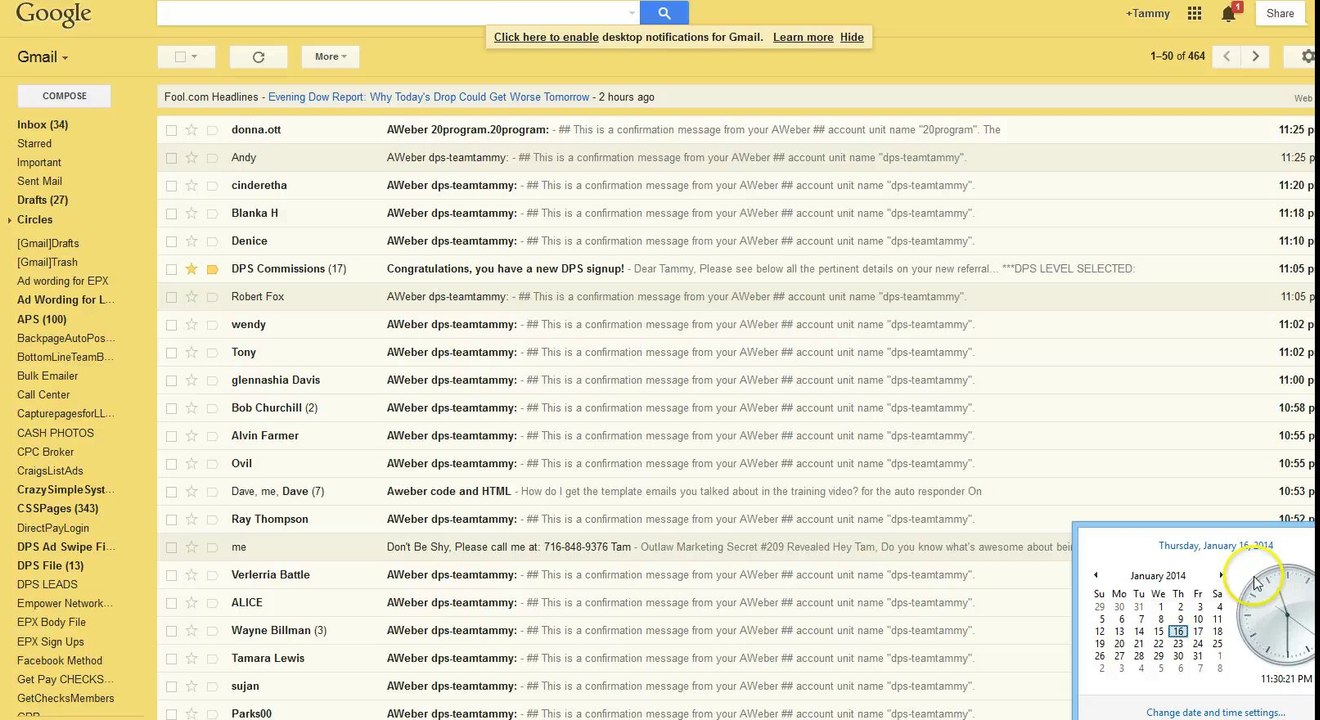Go to previous month in calendar
Screen dimensions: 1320x720
point(1096,575)
